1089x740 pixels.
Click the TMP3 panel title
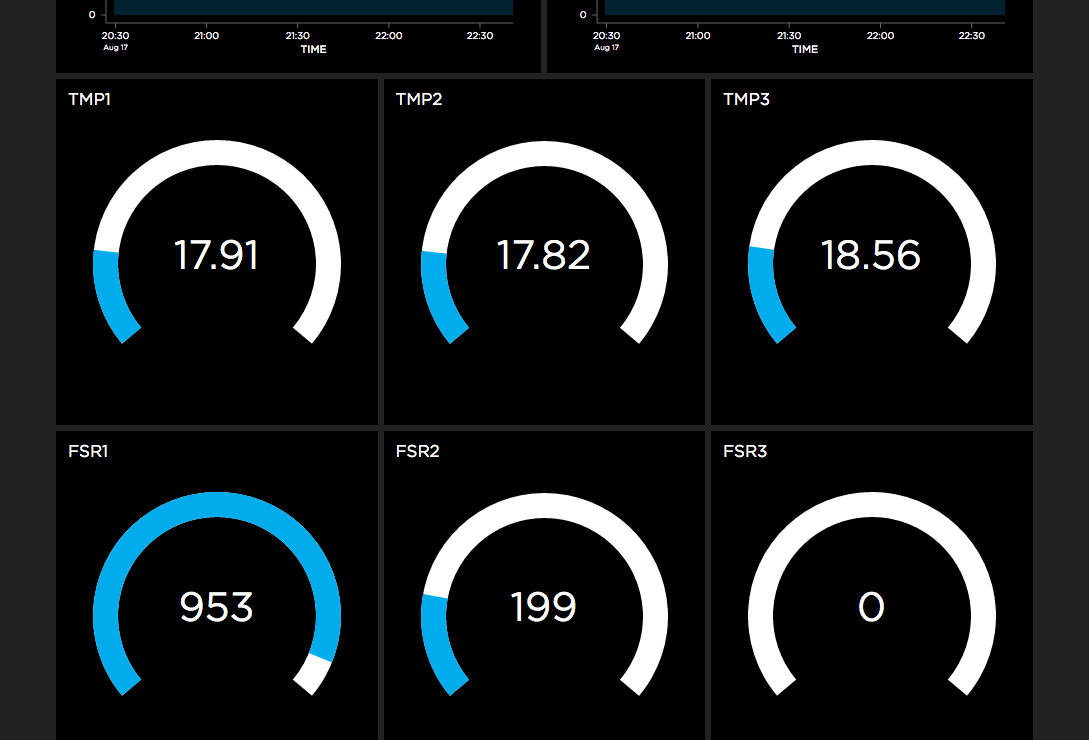[x=747, y=99]
